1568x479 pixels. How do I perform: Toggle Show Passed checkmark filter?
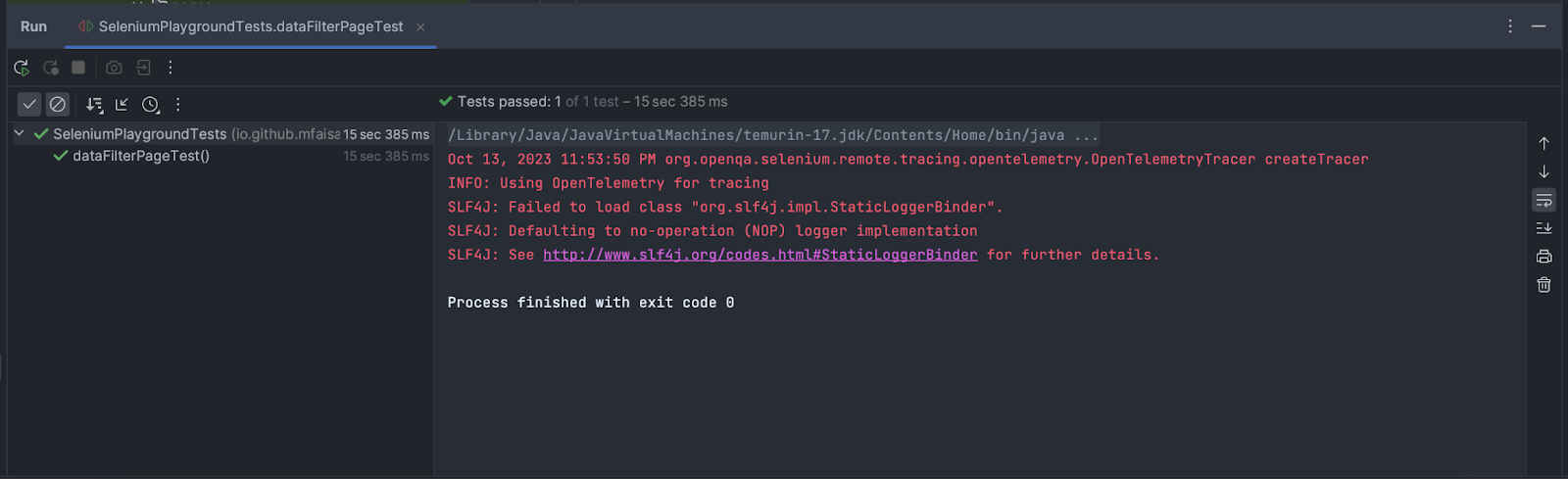(29, 104)
